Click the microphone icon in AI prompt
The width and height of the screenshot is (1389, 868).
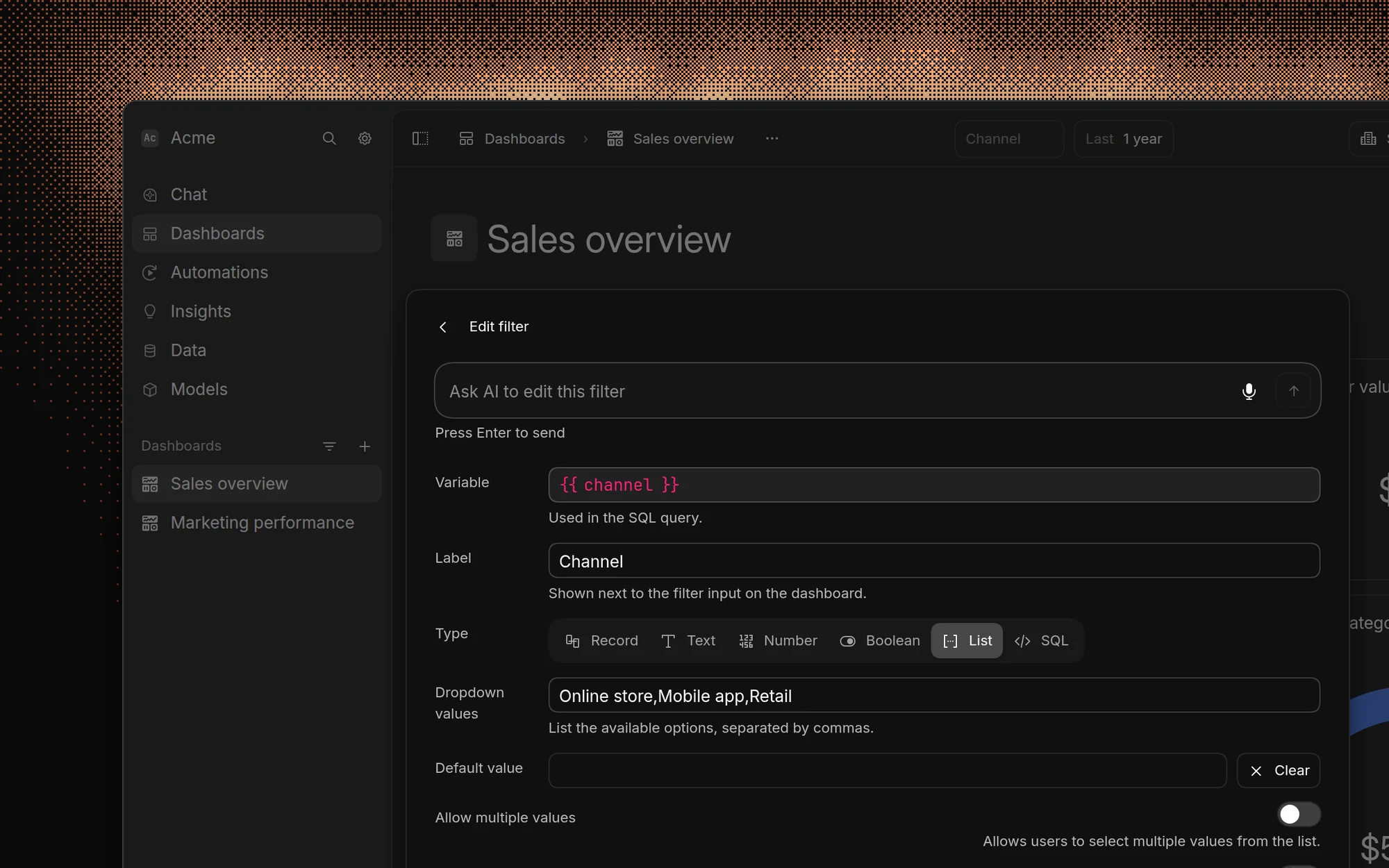click(1249, 391)
